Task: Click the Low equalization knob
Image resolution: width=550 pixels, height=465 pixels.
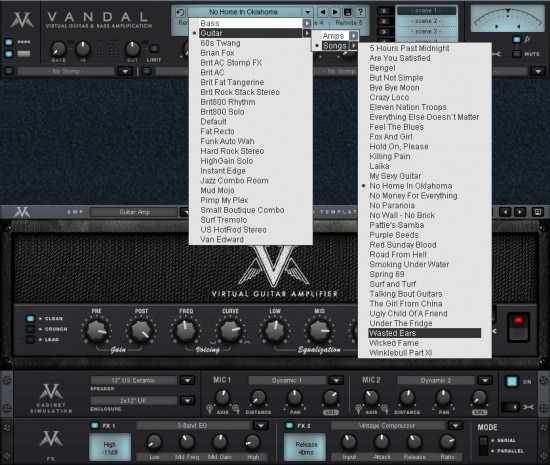Action: (x=275, y=331)
